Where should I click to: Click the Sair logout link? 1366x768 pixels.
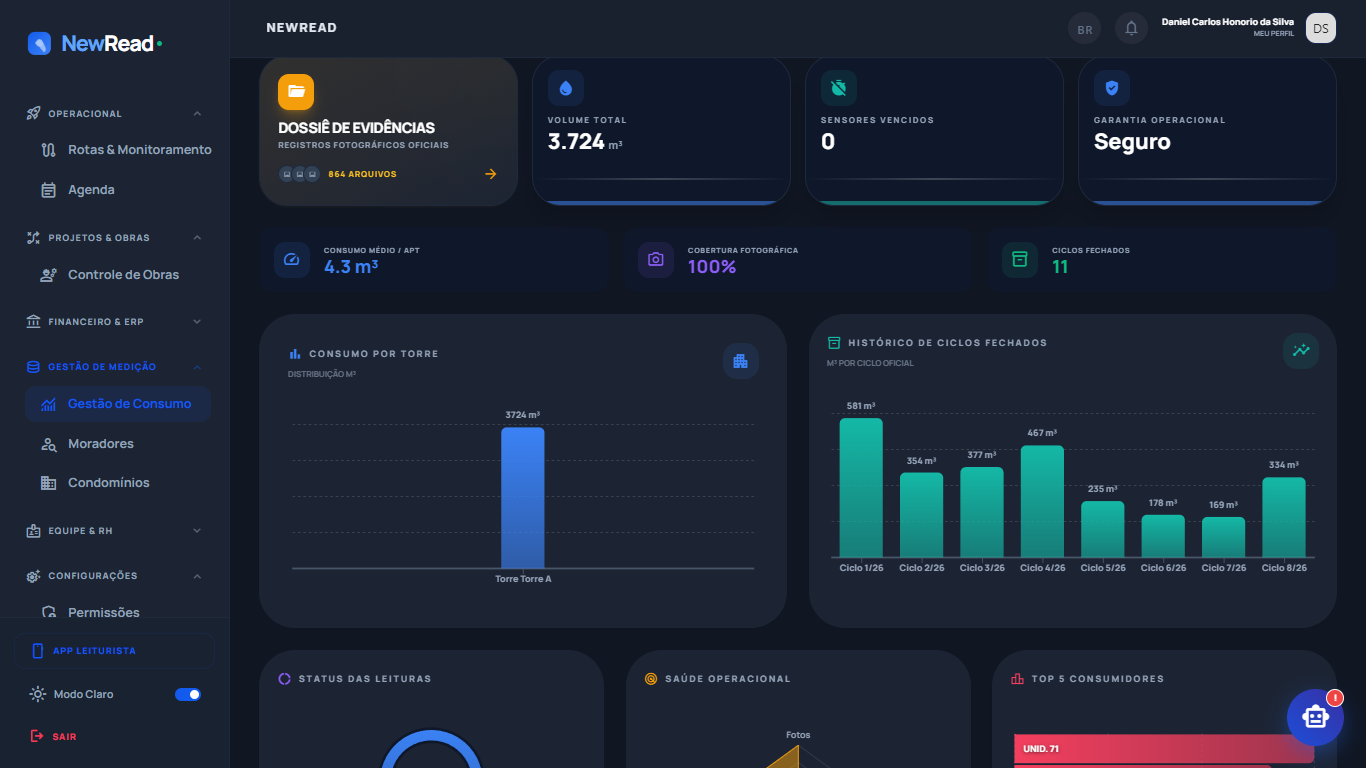tap(54, 736)
